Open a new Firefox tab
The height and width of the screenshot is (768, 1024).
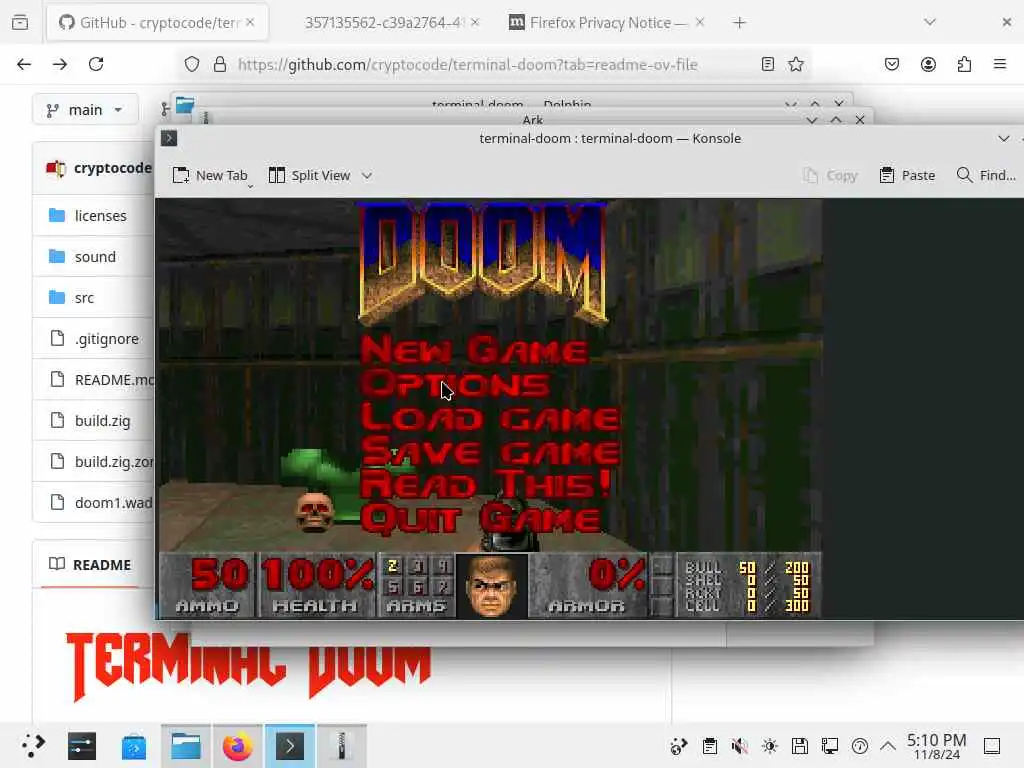(739, 23)
